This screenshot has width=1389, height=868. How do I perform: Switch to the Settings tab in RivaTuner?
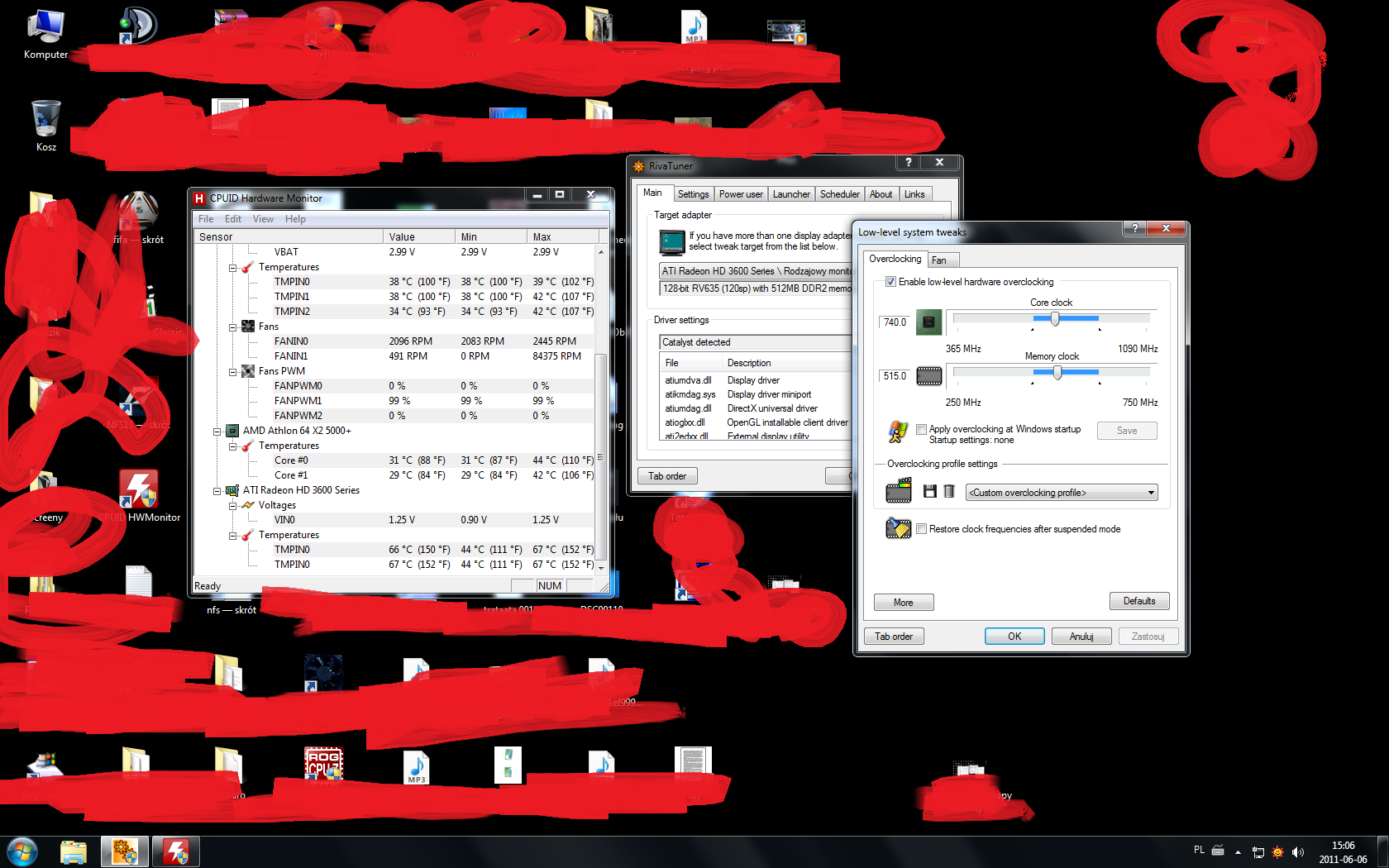[x=693, y=194]
